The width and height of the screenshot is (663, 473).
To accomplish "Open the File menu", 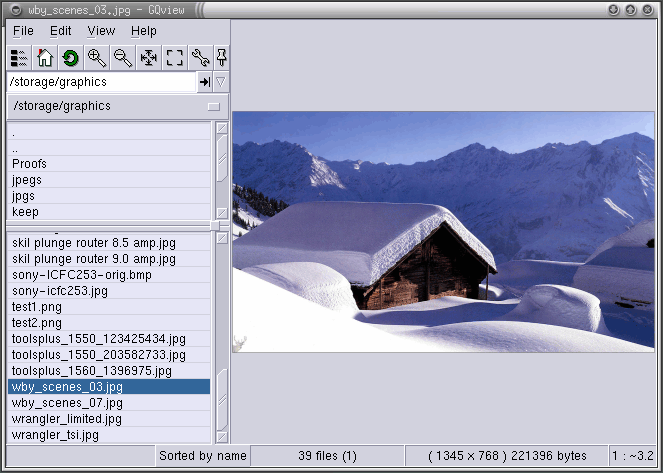I will point(23,31).
